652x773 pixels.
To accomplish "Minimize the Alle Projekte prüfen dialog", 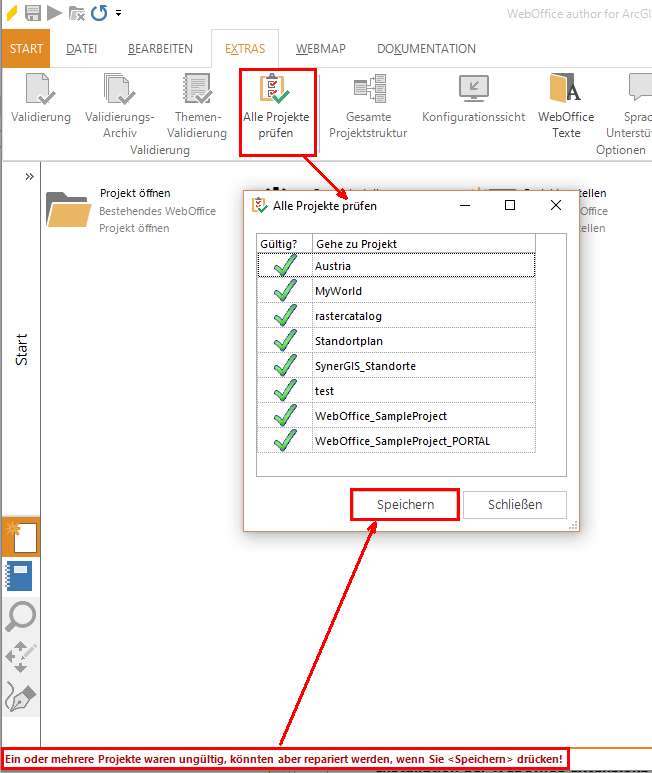I will tap(465, 206).
